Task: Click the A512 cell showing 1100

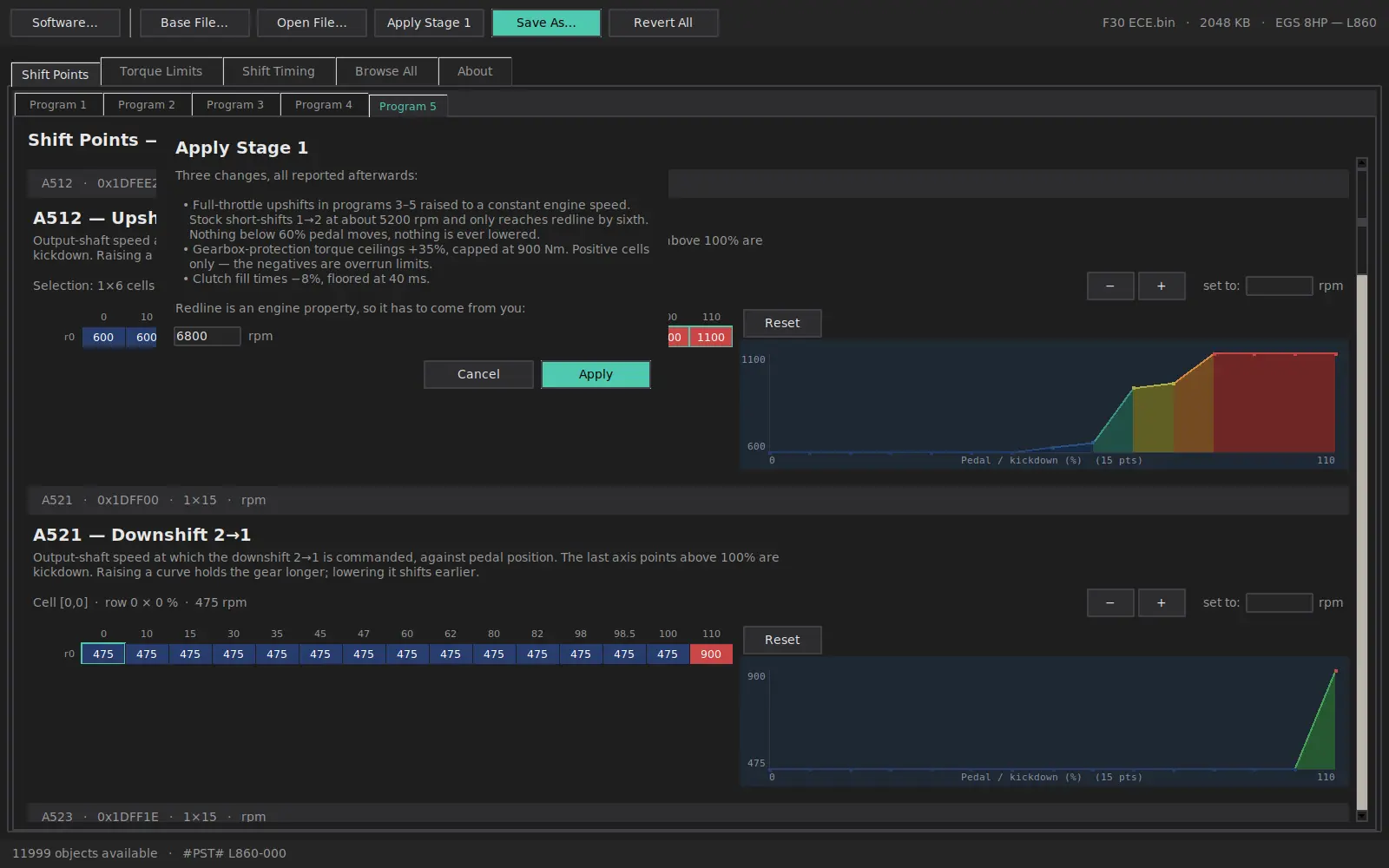Action: point(711,337)
